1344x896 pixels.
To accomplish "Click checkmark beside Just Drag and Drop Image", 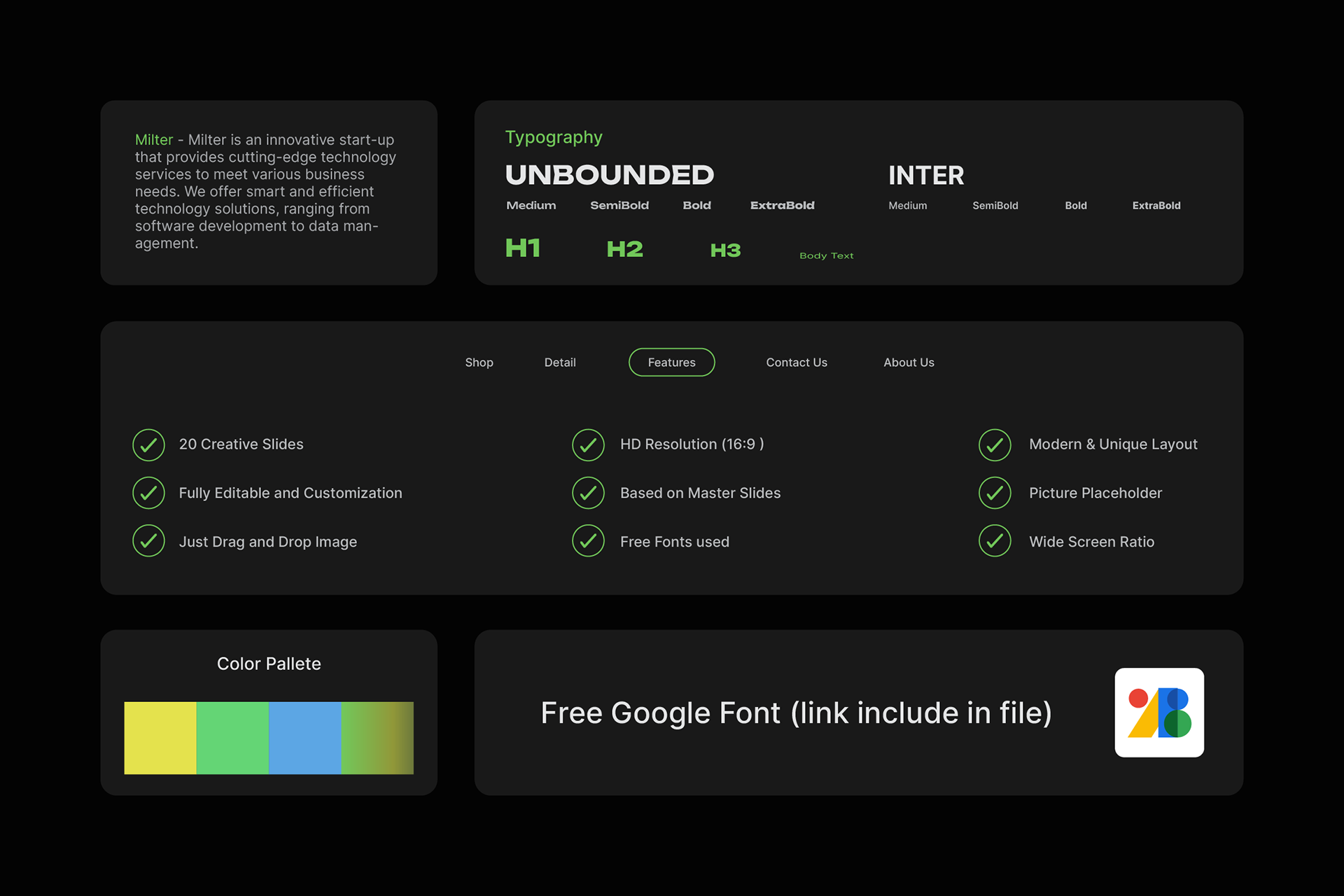I will point(148,541).
